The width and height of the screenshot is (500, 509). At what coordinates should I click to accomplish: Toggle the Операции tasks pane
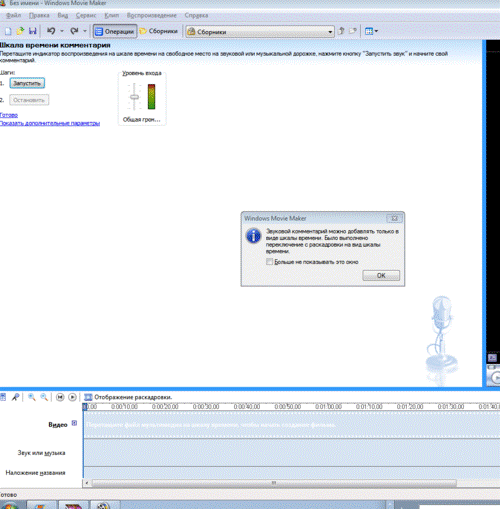point(115,31)
